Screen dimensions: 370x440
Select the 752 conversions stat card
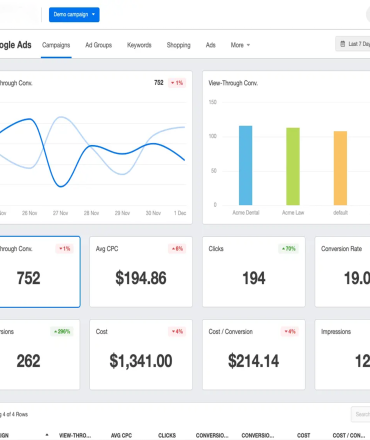tap(40, 272)
